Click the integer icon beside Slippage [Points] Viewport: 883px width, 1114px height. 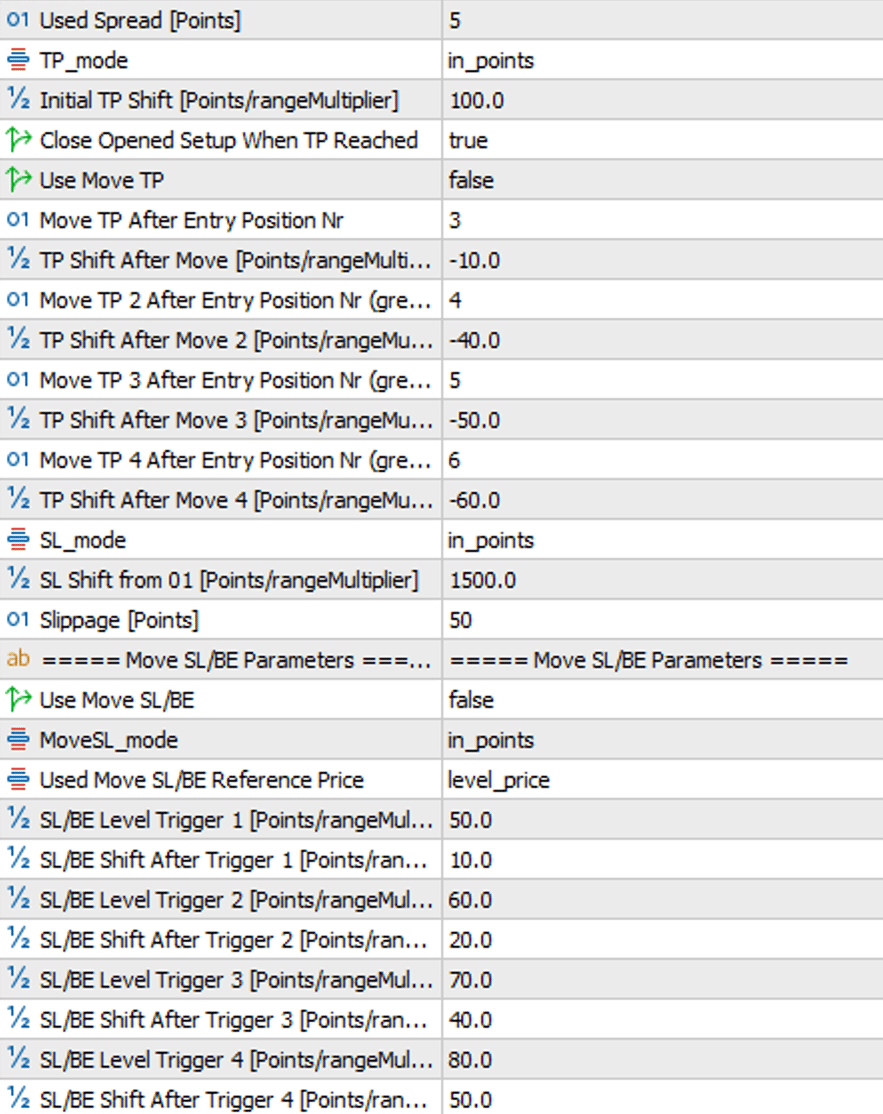click(18, 620)
